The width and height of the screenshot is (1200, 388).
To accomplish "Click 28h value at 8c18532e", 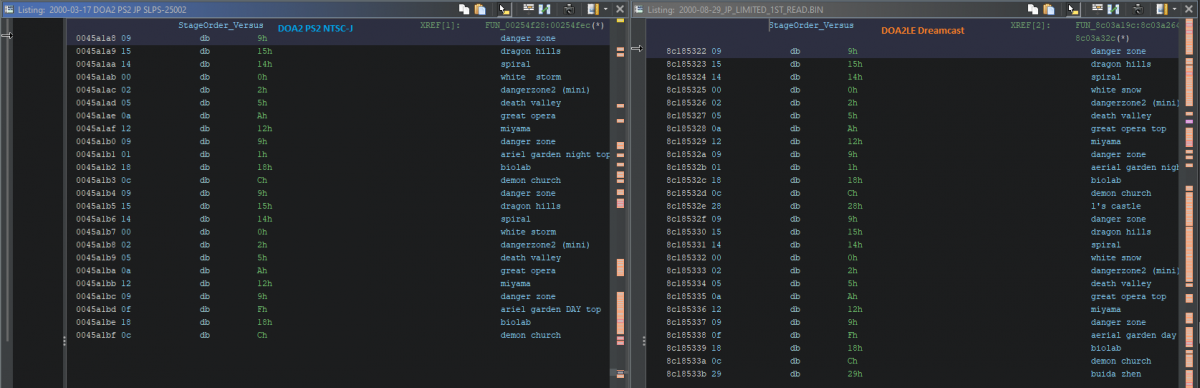I will click(855, 205).
